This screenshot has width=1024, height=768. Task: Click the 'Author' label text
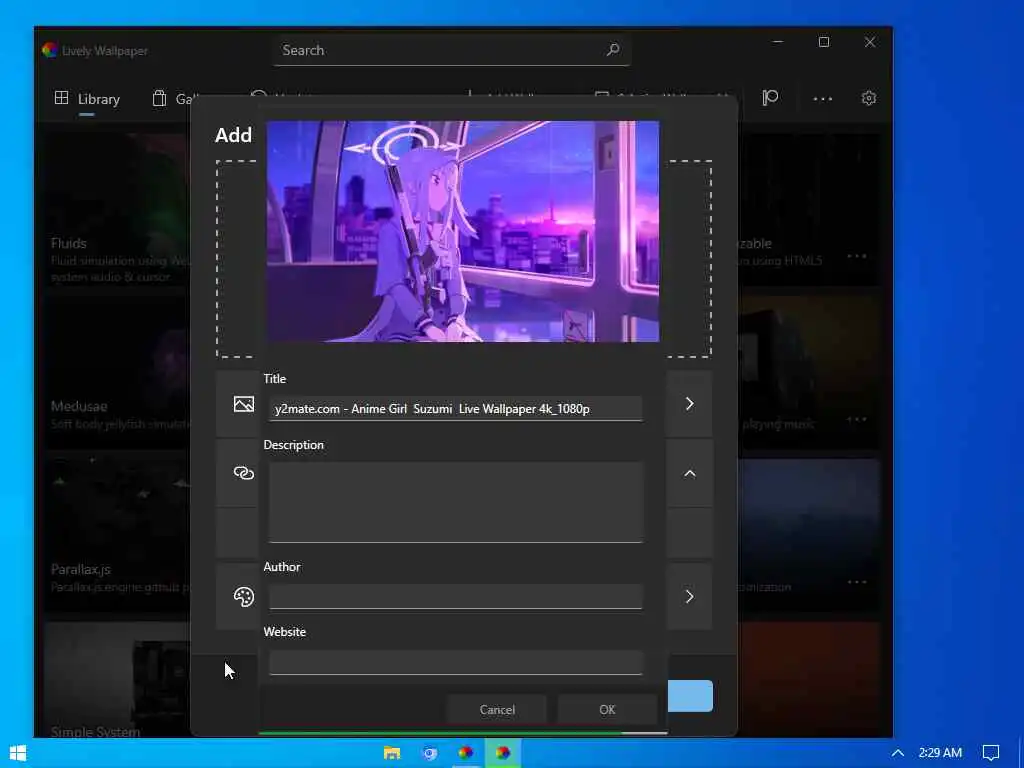[x=281, y=567]
